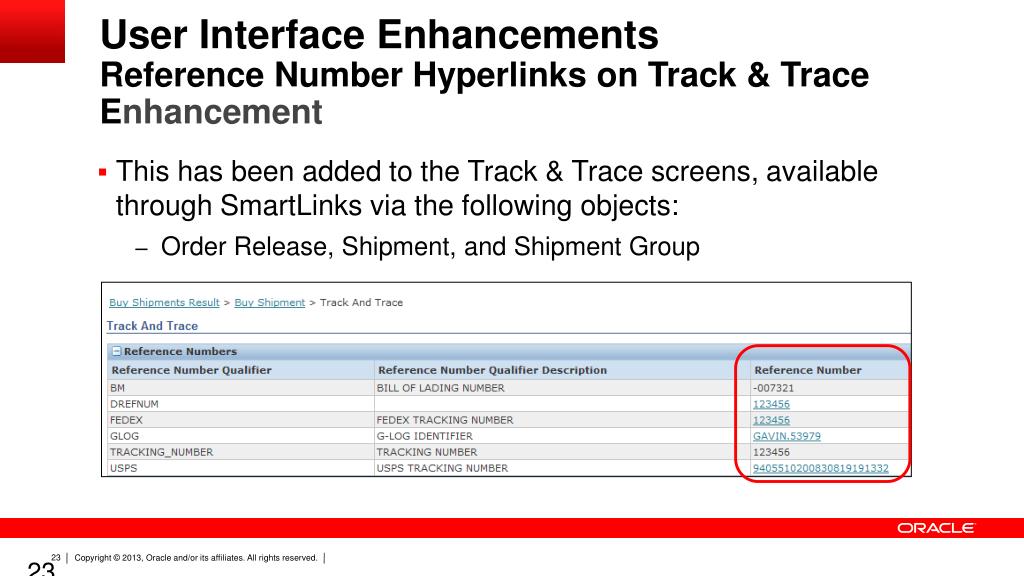This screenshot has width=1024, height=576.
Task: Open the DREFNUM reference number 123456 link
Action: point(771,404)
